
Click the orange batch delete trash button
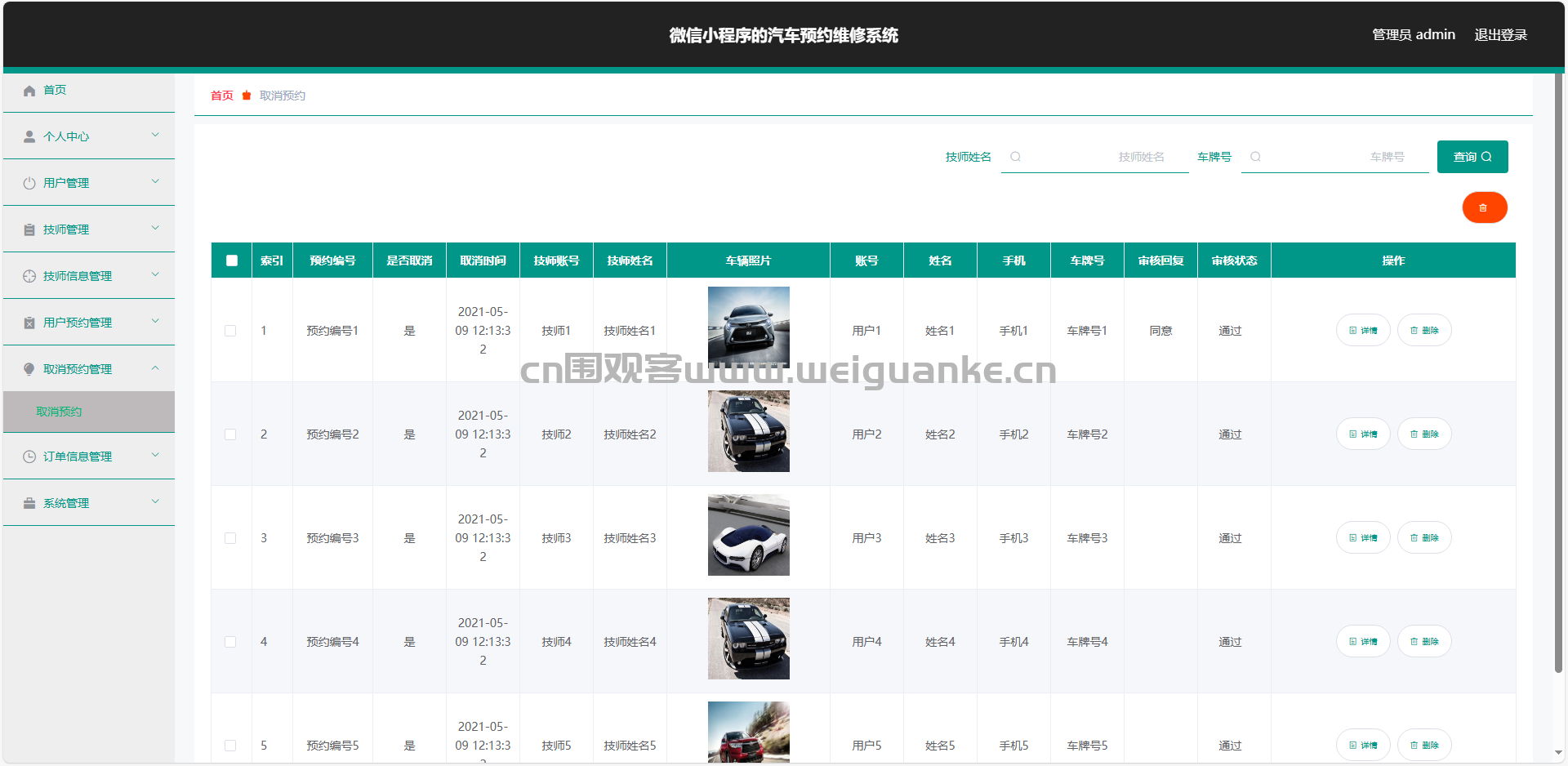point(1484,207)
